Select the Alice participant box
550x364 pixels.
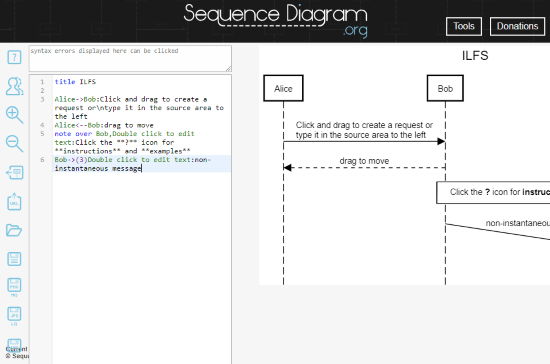[283, 88]
